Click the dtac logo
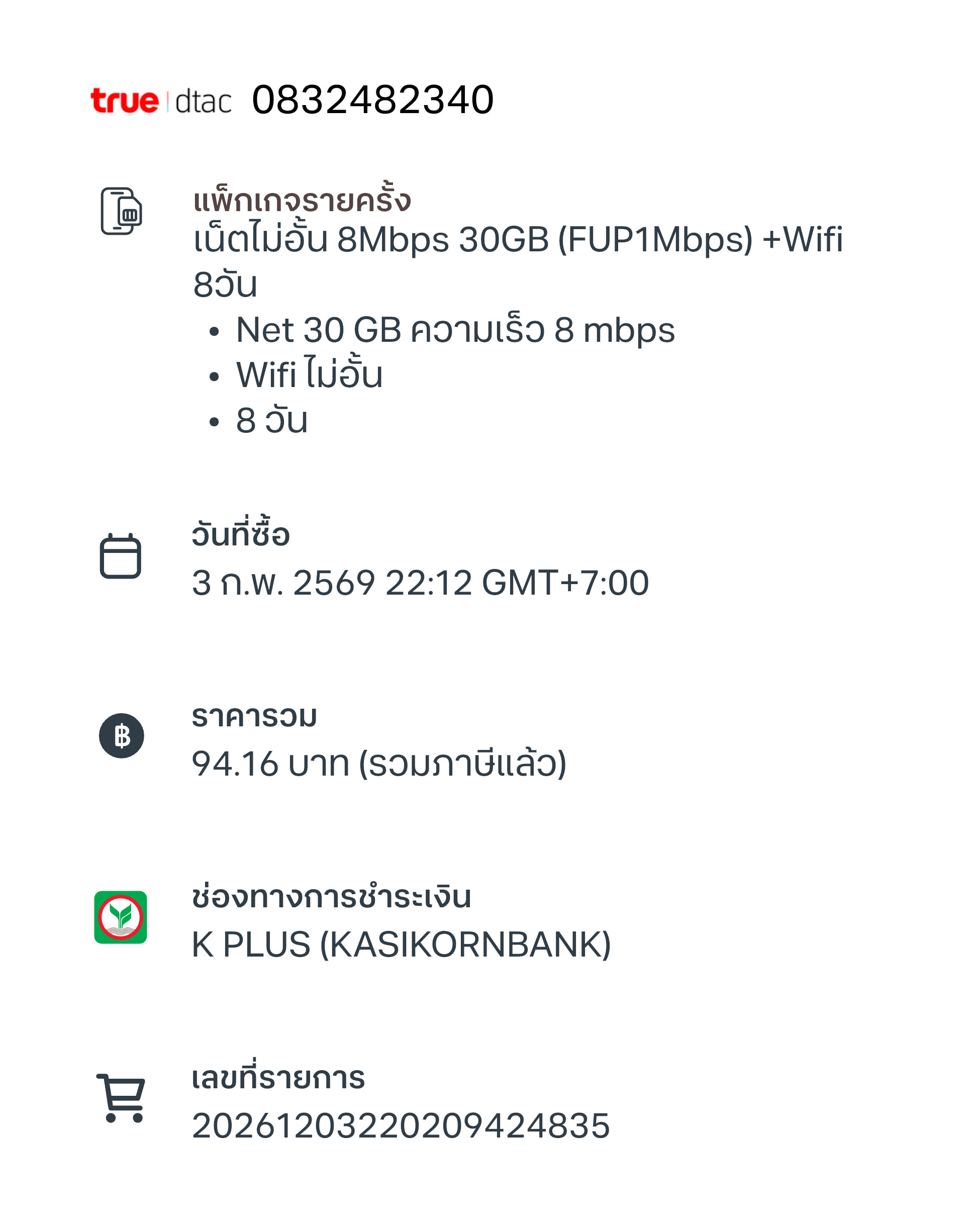 pos(204,102)
